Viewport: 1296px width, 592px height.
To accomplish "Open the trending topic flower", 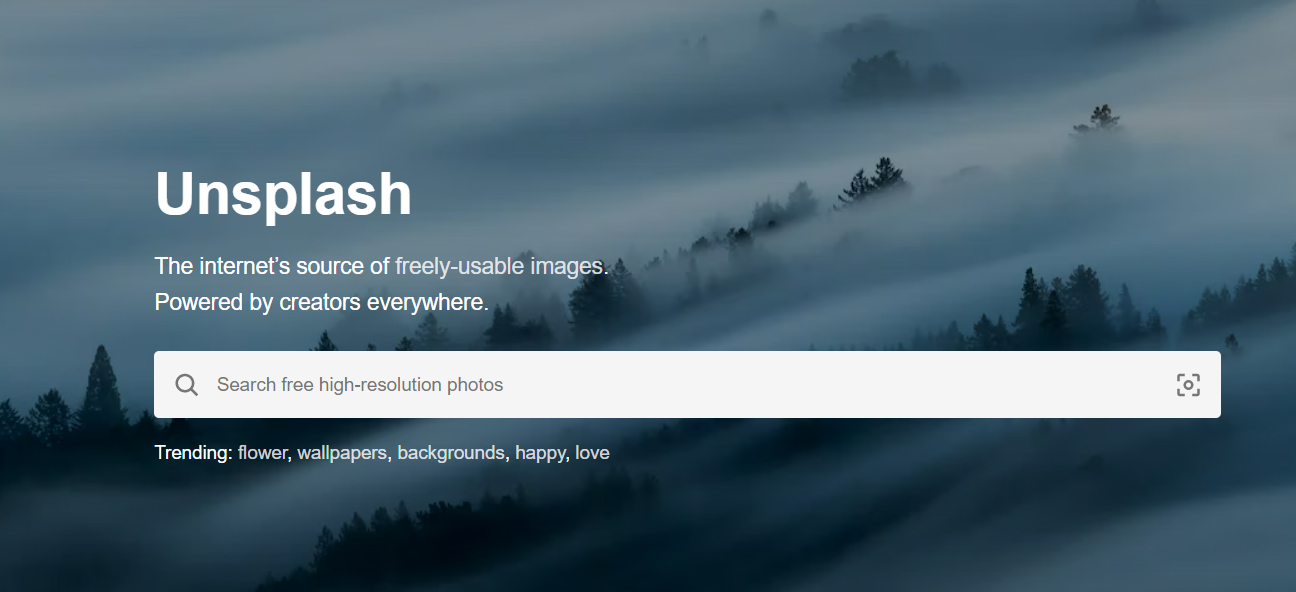I will coord(263,453).
